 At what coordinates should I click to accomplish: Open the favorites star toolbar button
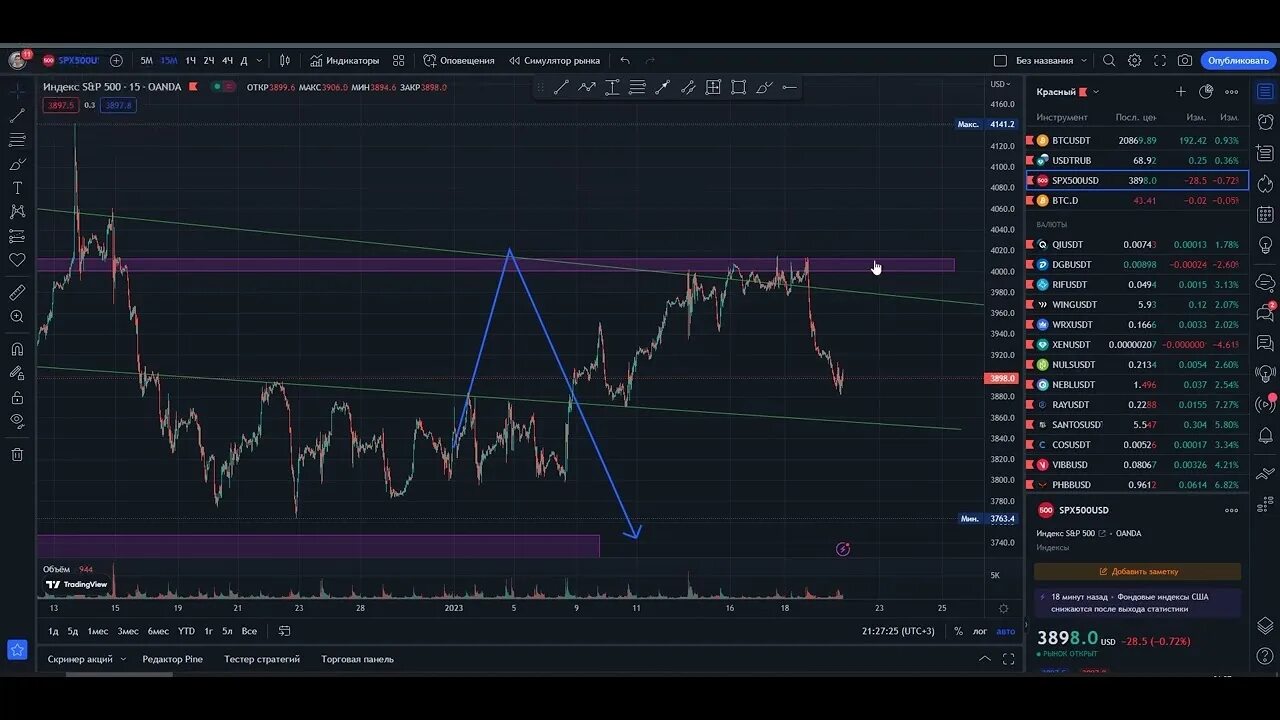pyautogui.click(x=17, y=650)
